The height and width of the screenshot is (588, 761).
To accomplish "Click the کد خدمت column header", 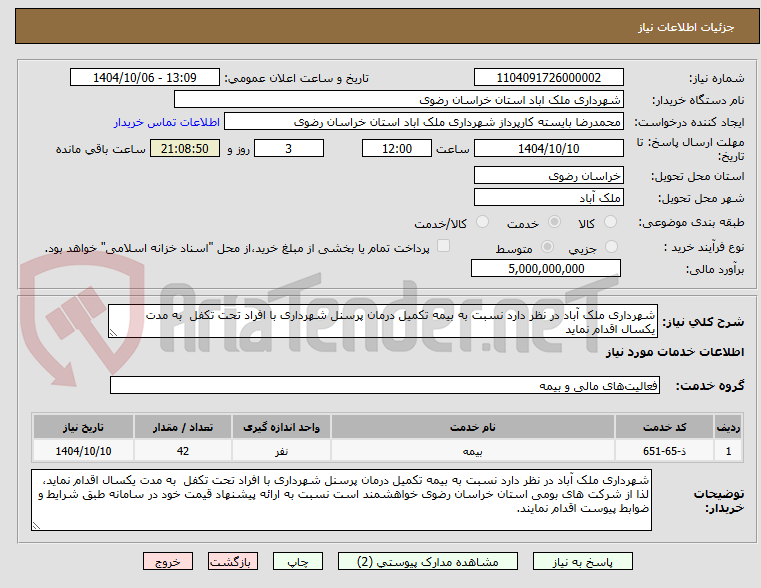I will pos(664,427).
